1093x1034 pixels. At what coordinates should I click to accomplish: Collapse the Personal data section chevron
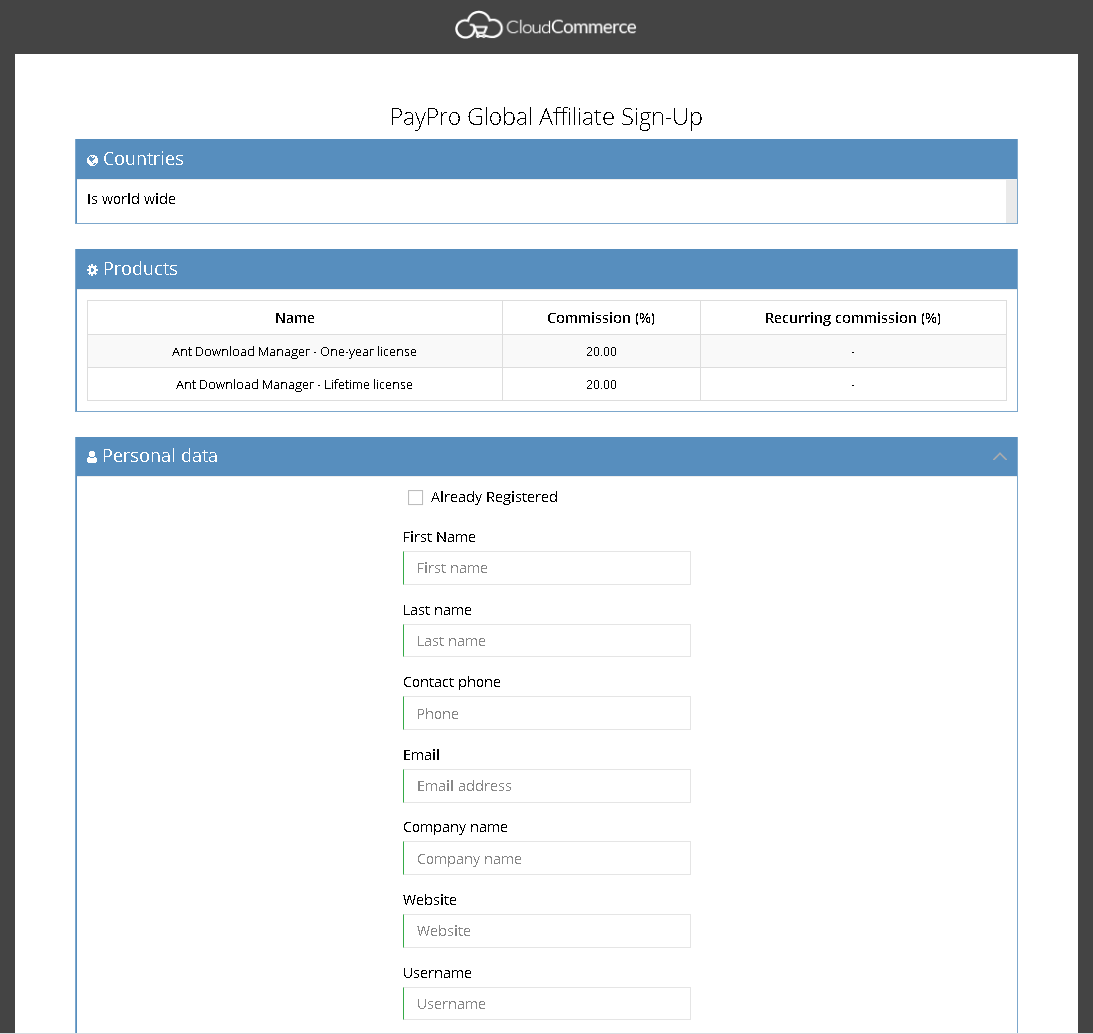pyautogui.click(x=1000, y=457)
